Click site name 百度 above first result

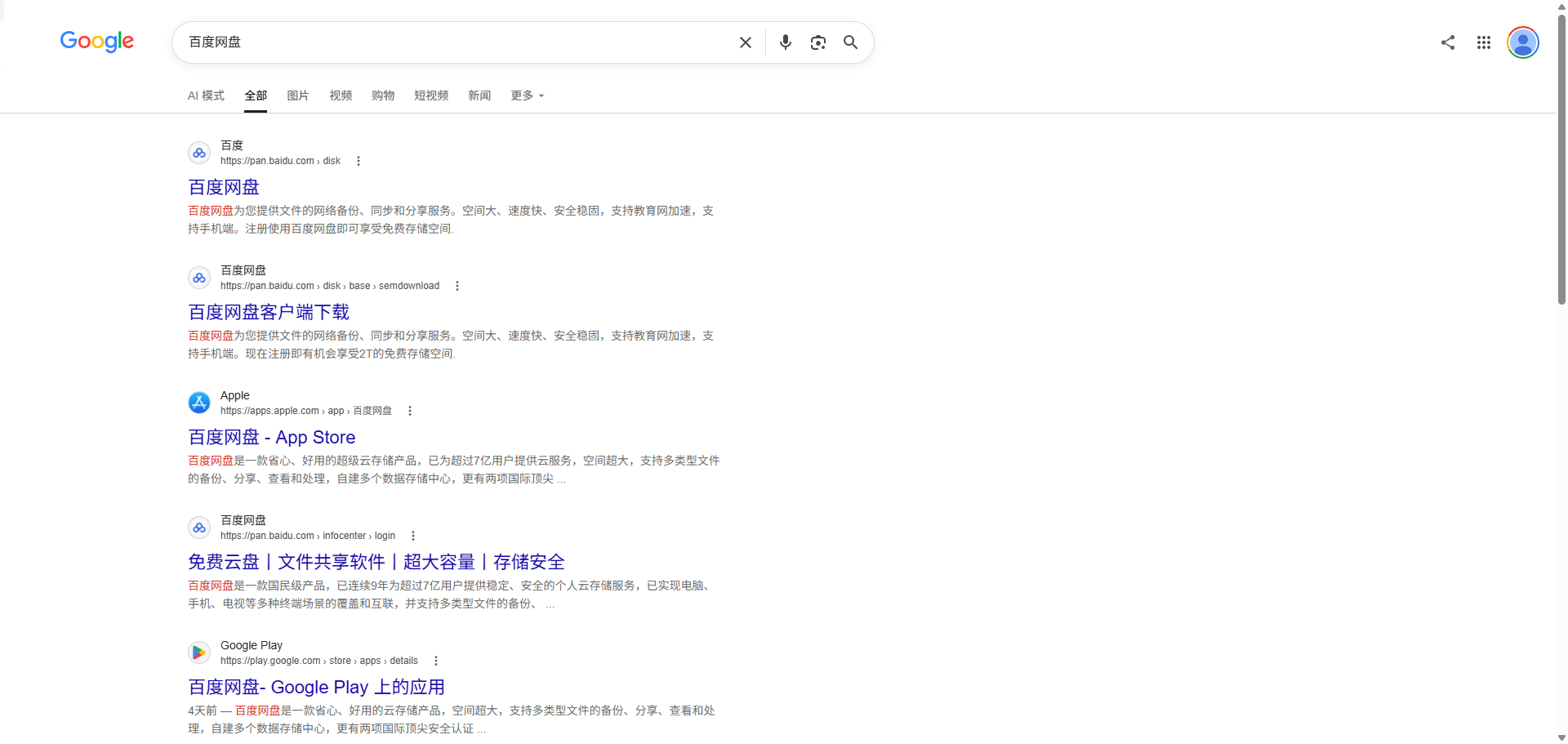coord(232,145)
